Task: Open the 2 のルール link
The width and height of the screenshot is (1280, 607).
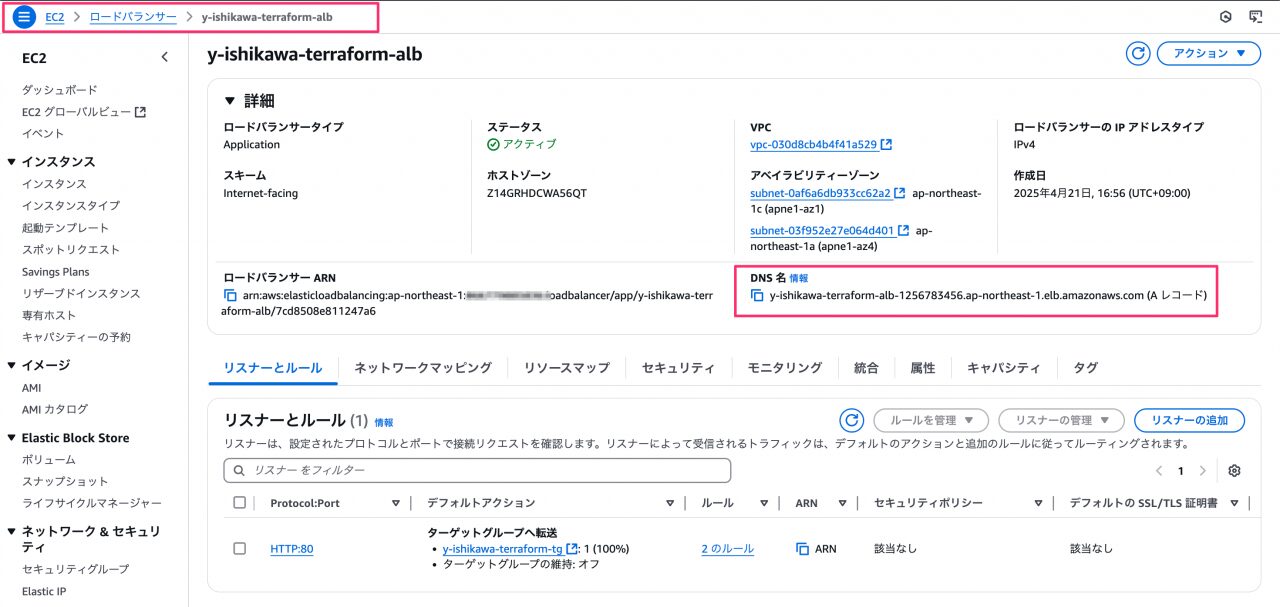Action: 728,549
